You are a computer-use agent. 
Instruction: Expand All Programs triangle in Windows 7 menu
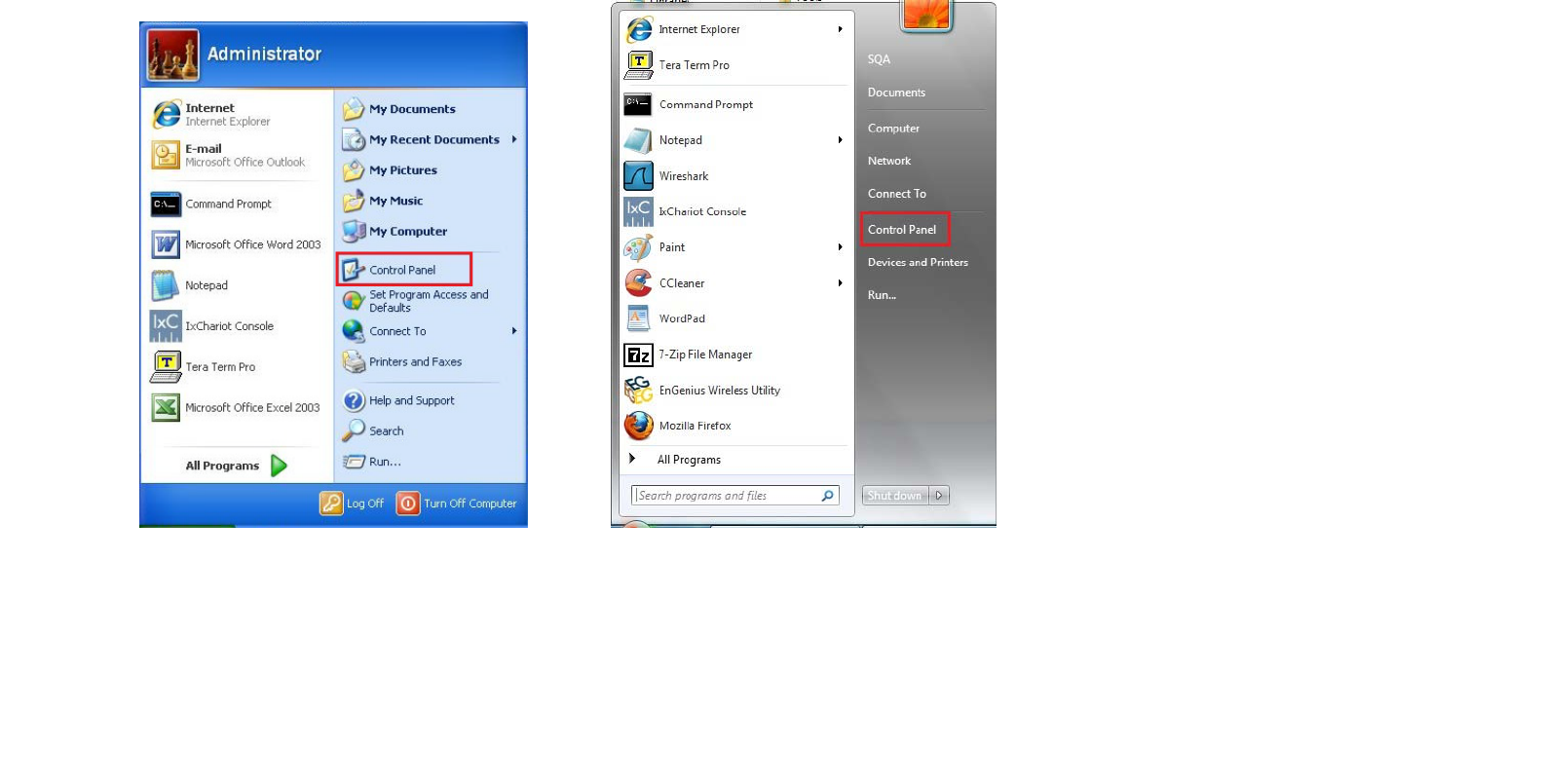pos(632,459)
